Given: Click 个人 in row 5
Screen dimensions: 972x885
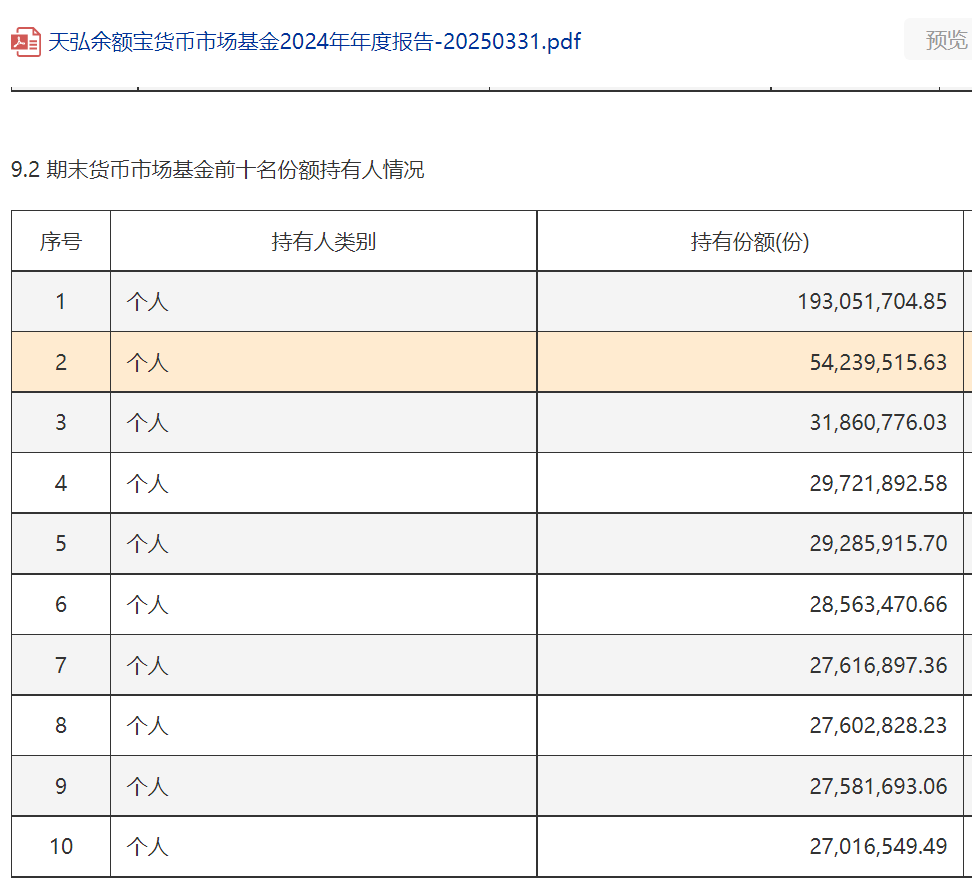Looking at the screenshot, I should pyautogui.click(x=148, y=544).
